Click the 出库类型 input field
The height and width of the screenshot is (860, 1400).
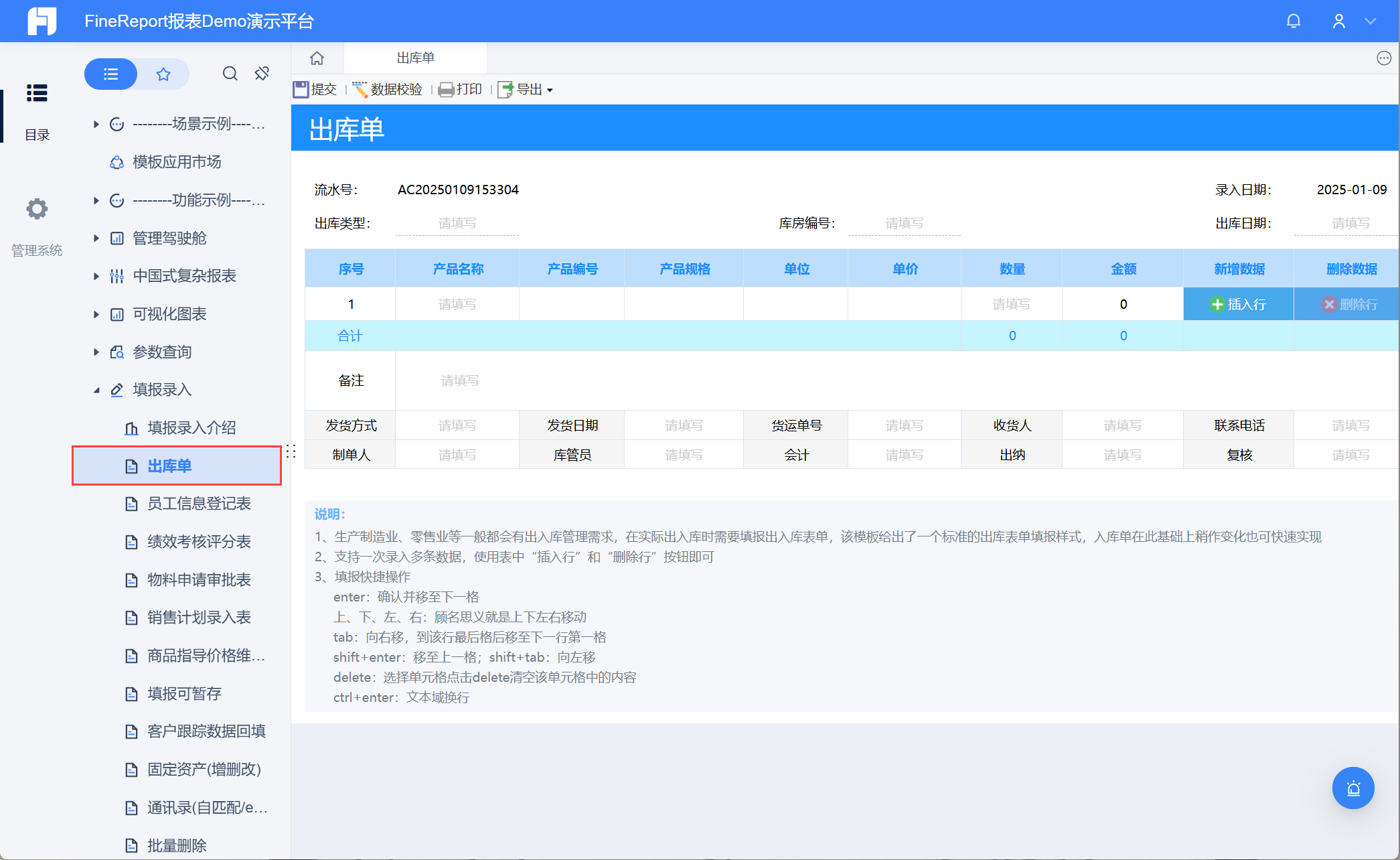click(x=457, y=224)
